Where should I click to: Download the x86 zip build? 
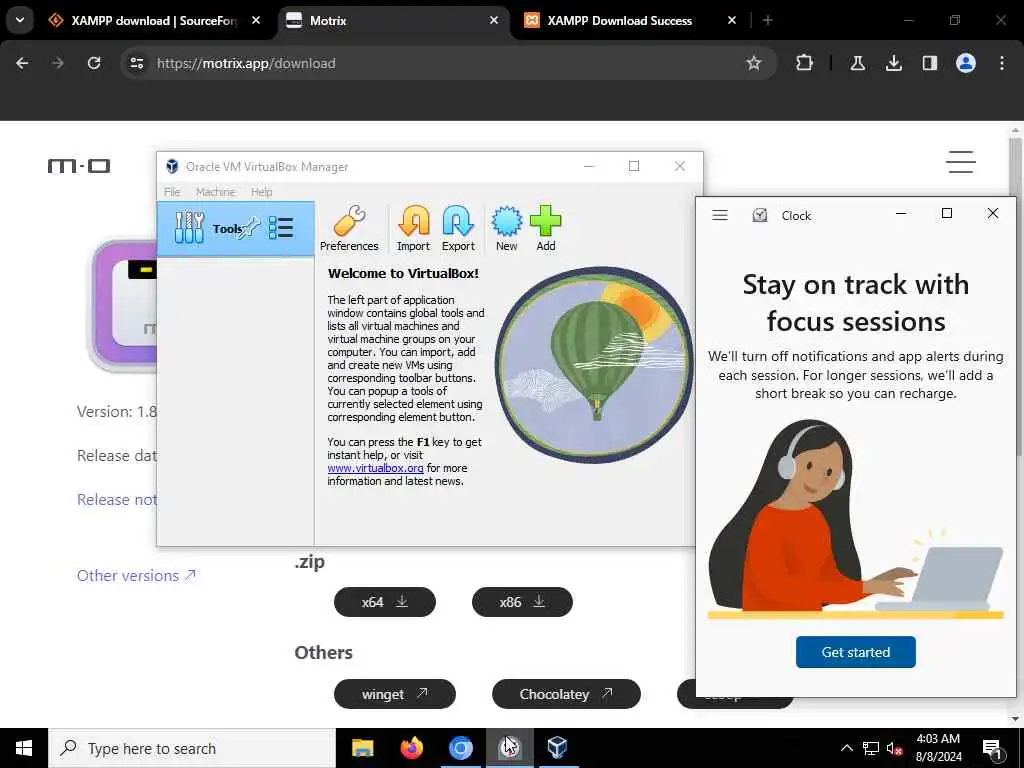[522, 601]
